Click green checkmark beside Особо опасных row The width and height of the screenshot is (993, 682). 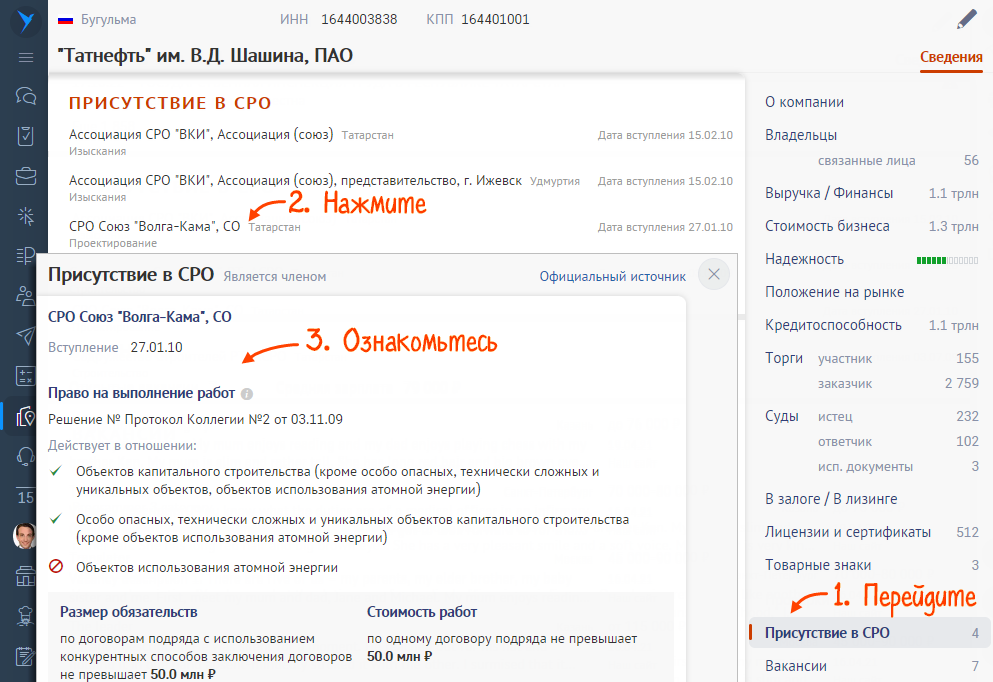(x=56, y=519)
